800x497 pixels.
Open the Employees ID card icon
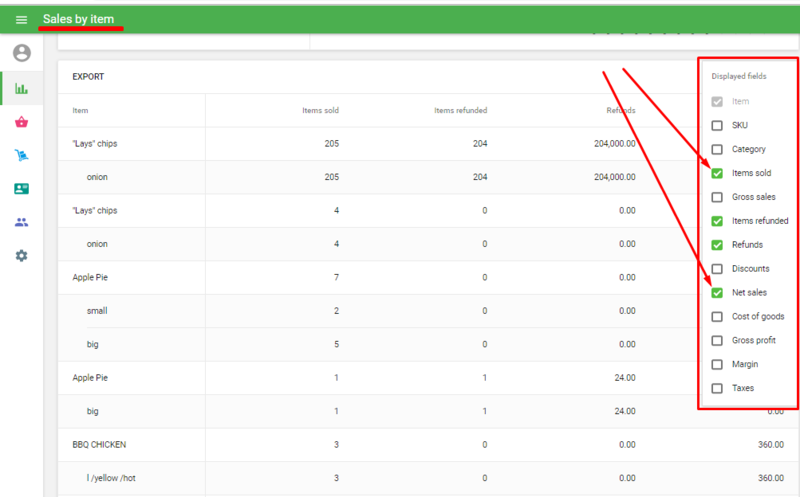(x=21, y=189)
